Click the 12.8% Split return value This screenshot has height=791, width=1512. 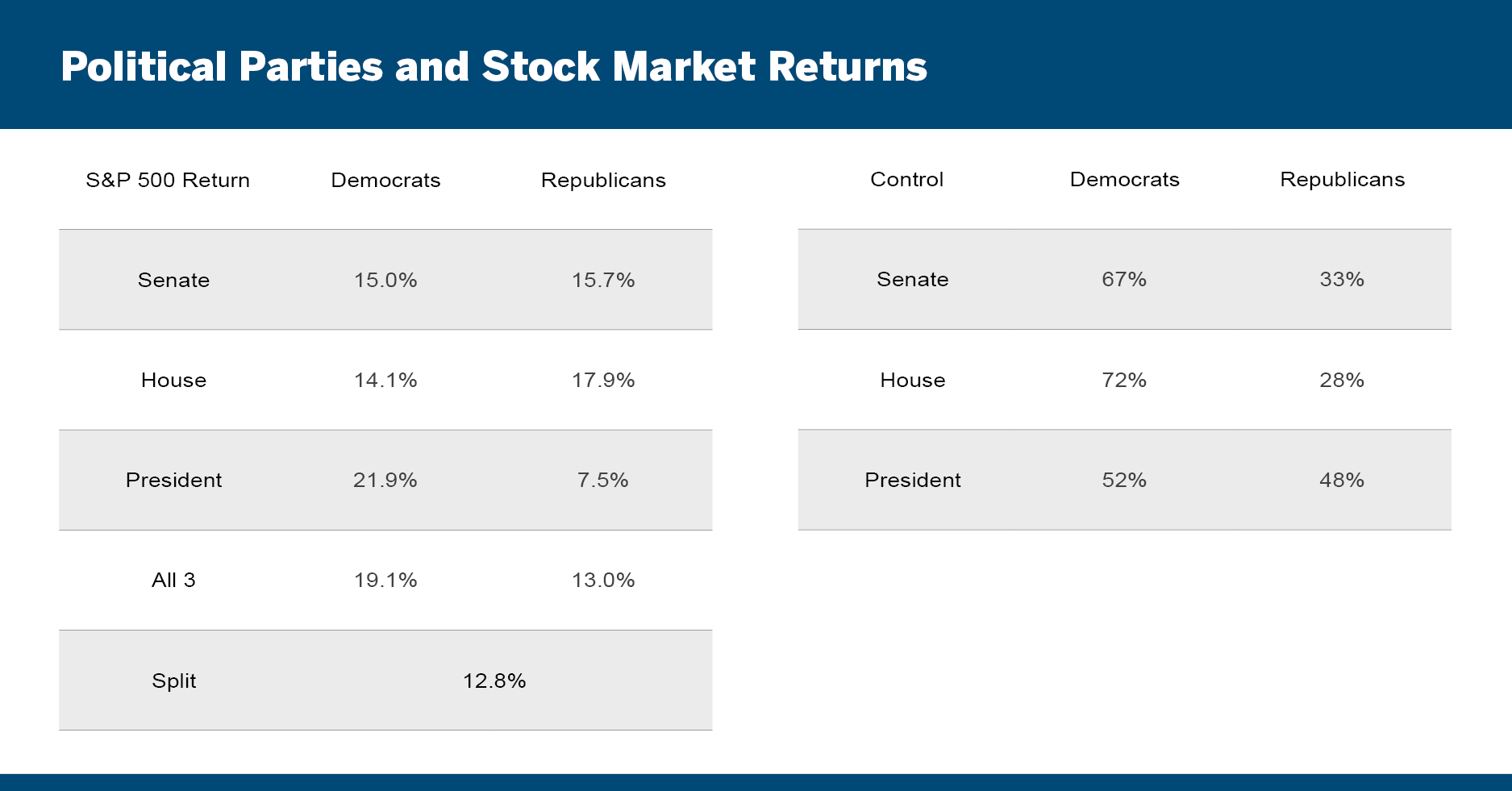coord(494,681)
